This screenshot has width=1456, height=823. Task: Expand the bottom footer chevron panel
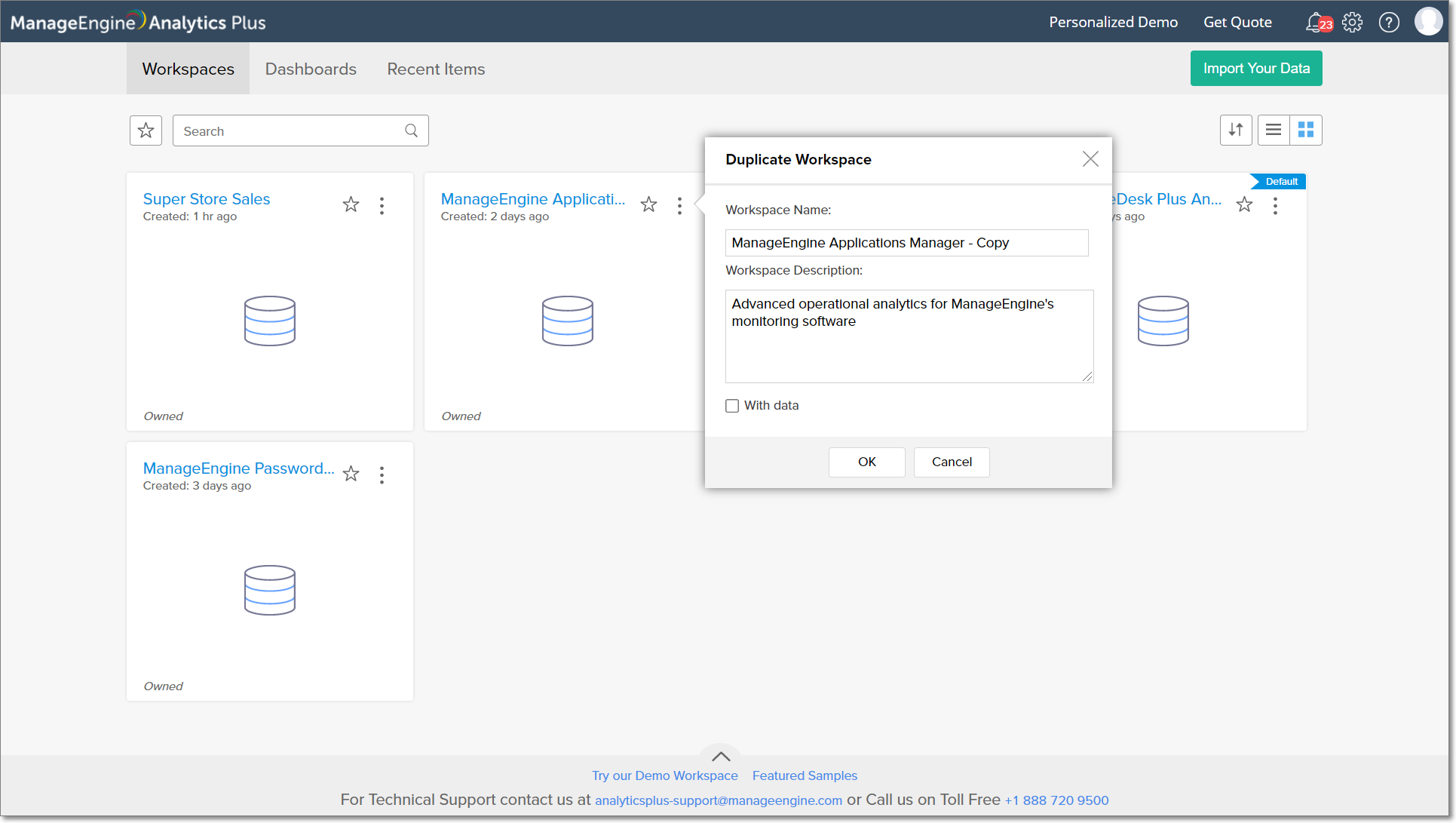pos(721,756)
